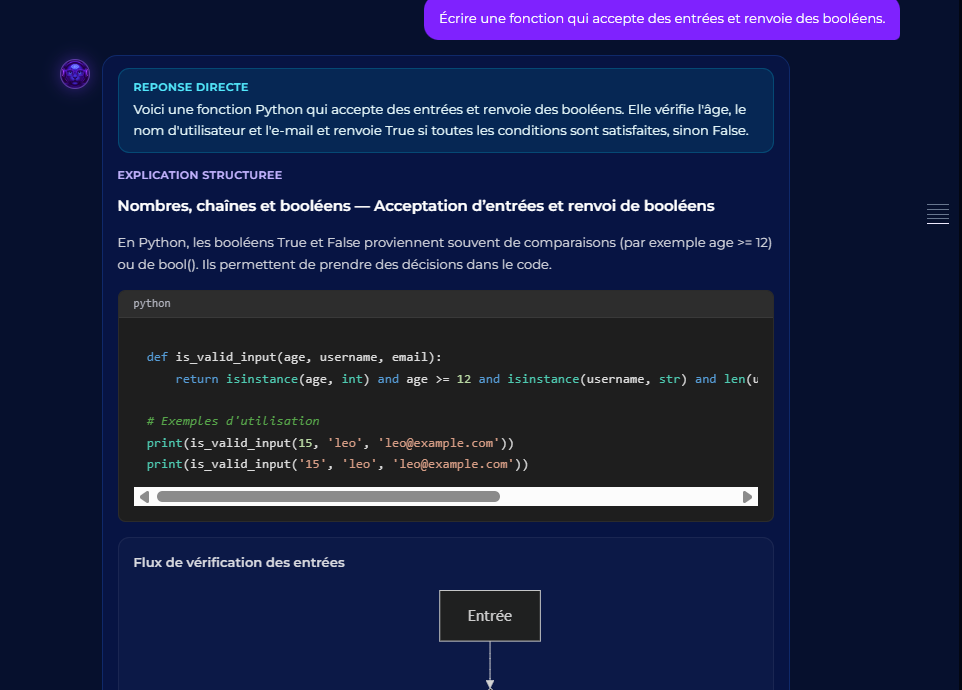
Task: Click the python language label
Action: pos(152,303)
